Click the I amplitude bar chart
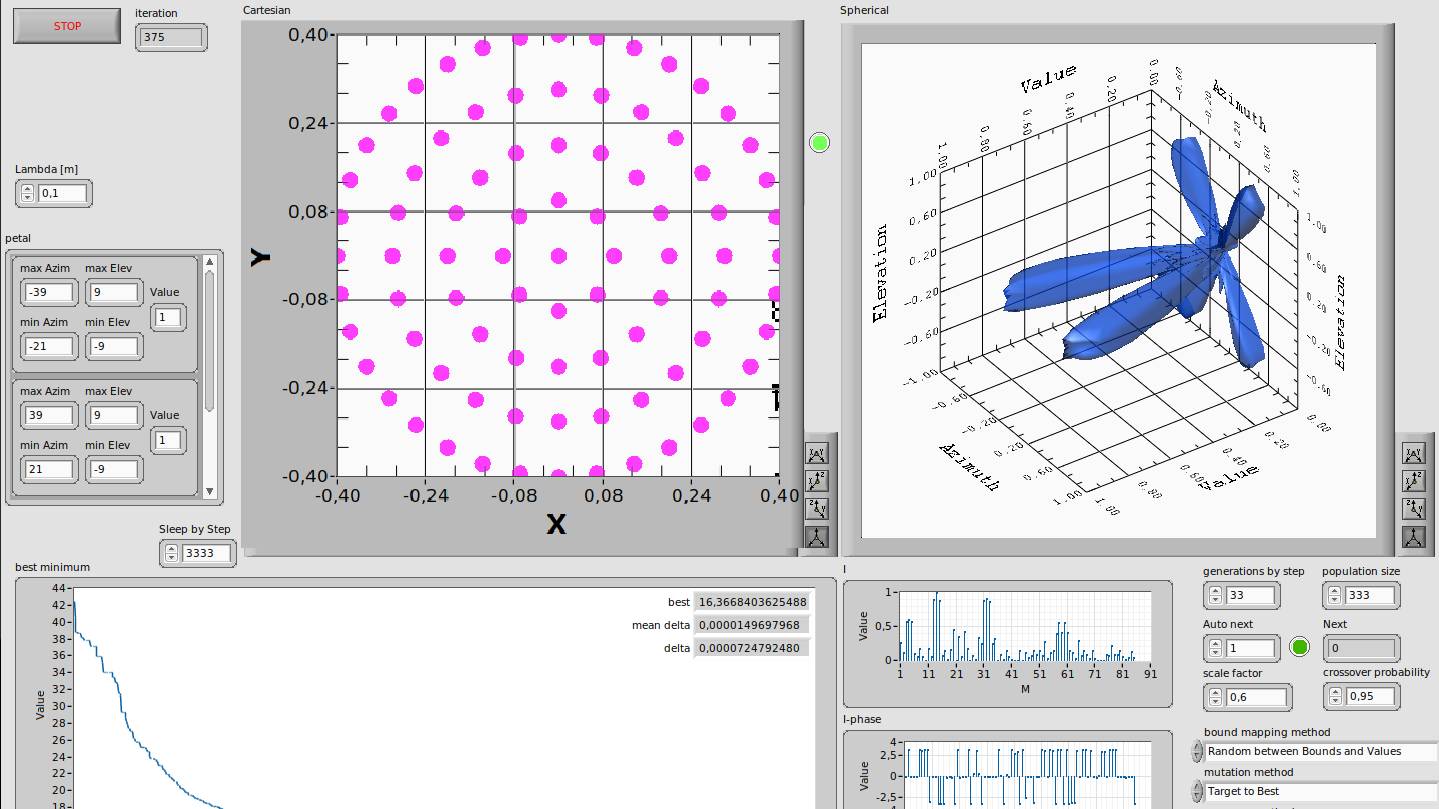Viewport: 1439px width, 809px height. (x=1025, y=626)
